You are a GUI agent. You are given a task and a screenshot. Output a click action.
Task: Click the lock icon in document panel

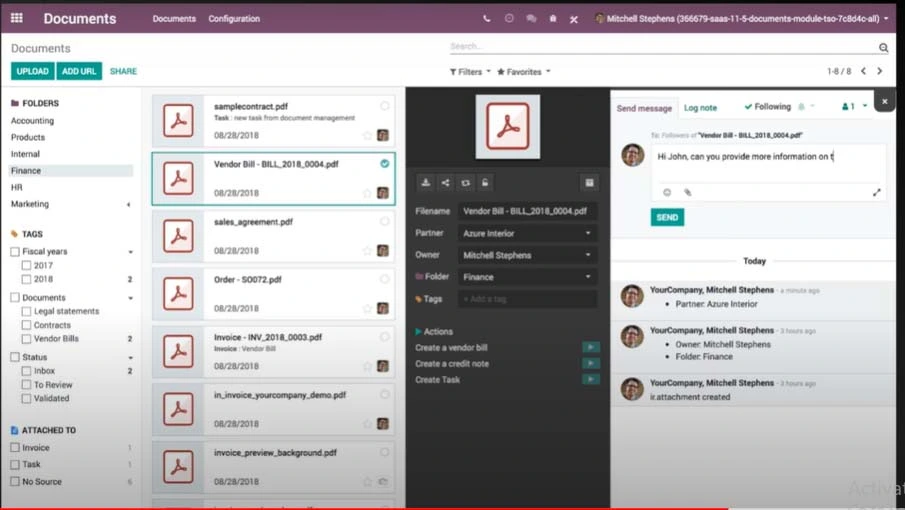coord(485,183)
